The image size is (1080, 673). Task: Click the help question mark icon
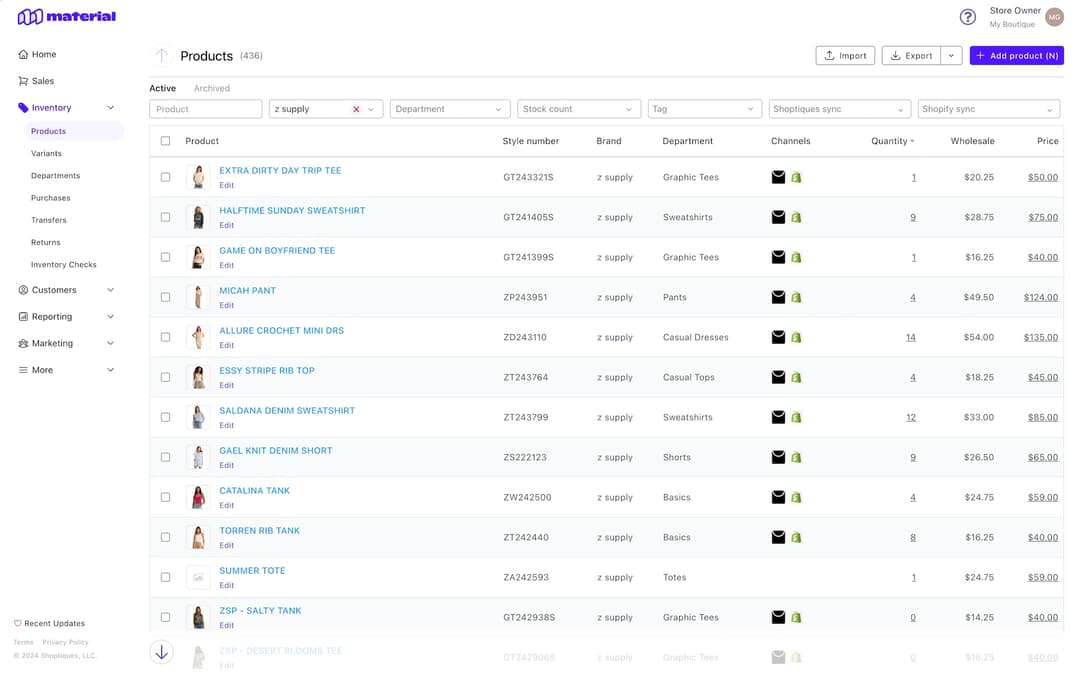[x=967, y=17]
